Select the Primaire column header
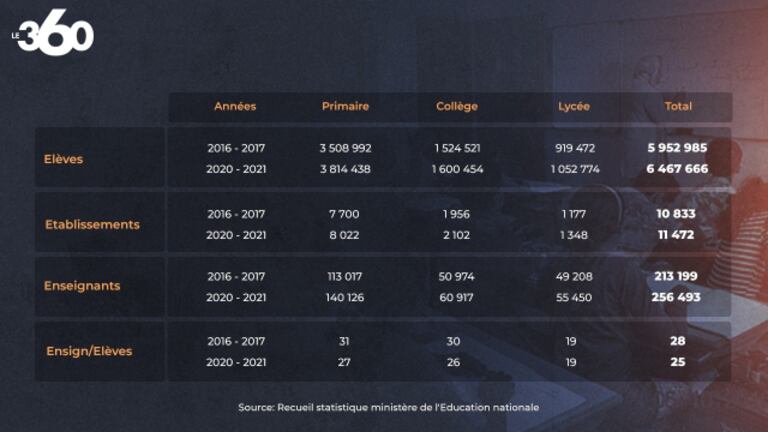The image size is (768, 432). pyautogui.click(x=345, y=106)
